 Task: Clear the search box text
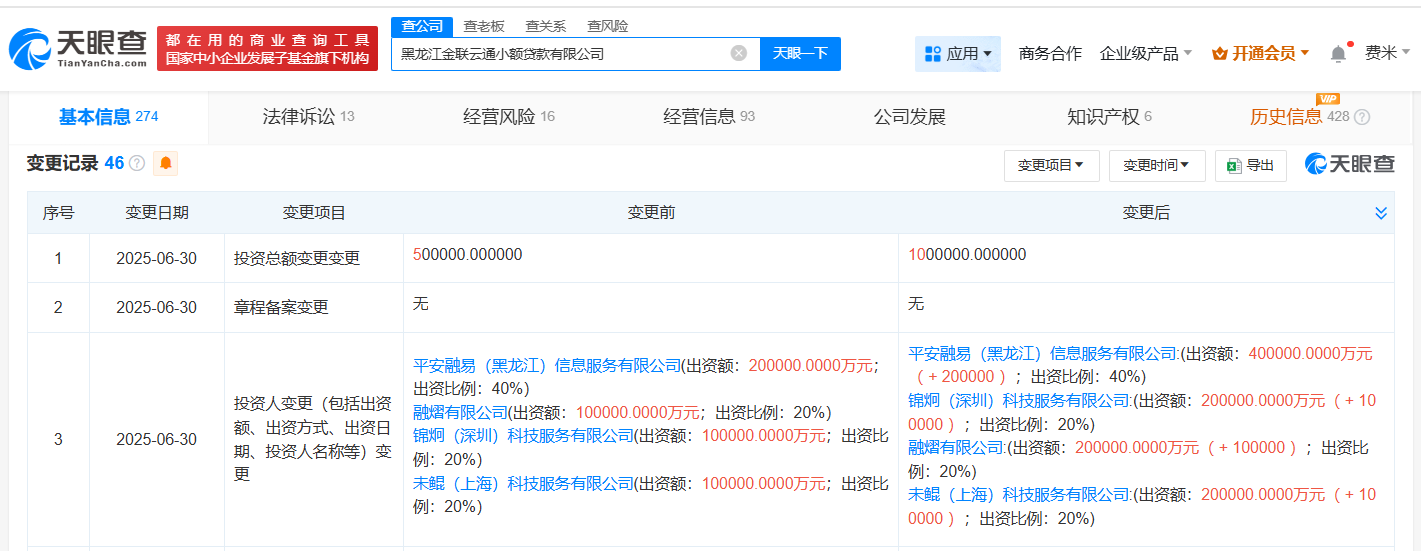coord(739,53)
